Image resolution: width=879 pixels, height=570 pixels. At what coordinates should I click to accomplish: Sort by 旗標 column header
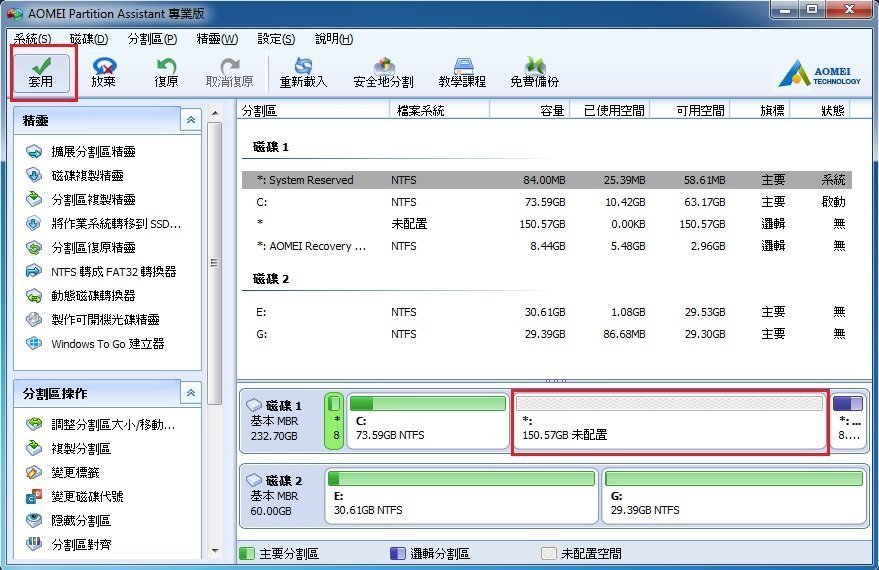tap(760, 110)
